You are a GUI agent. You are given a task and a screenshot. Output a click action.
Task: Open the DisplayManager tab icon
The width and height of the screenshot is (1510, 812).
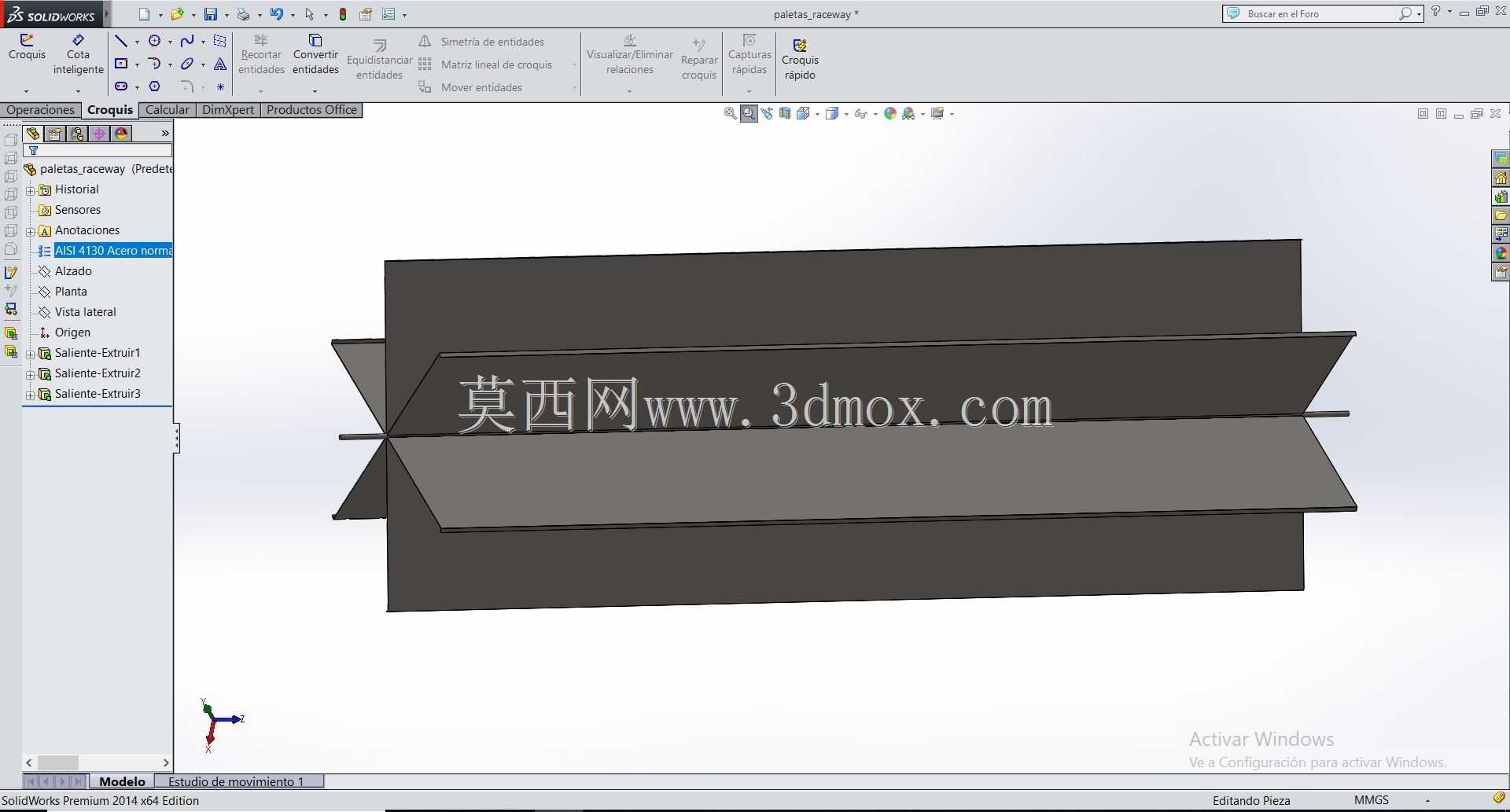(121, 134)
